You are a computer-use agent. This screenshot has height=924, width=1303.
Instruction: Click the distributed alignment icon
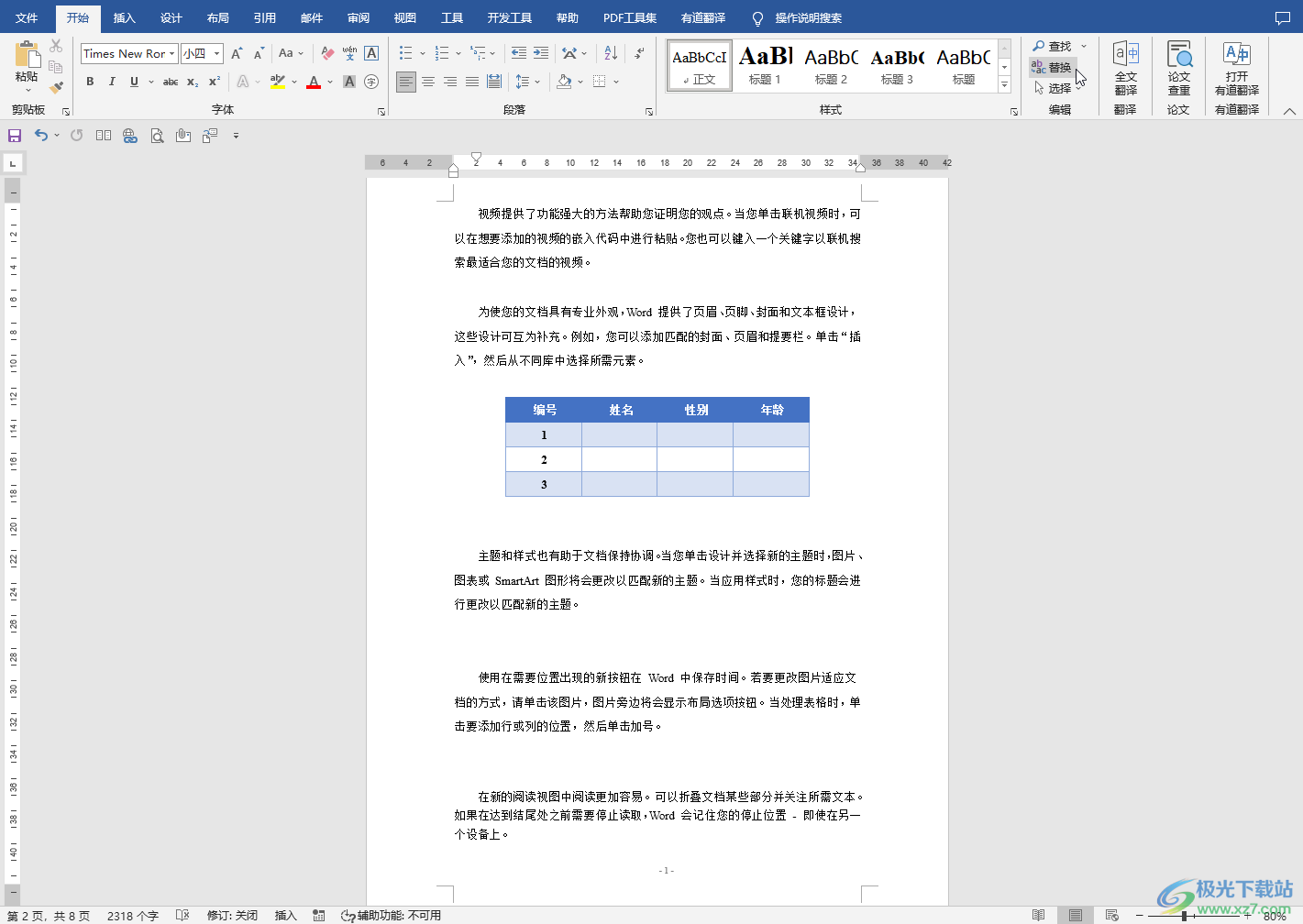(494, 82)
